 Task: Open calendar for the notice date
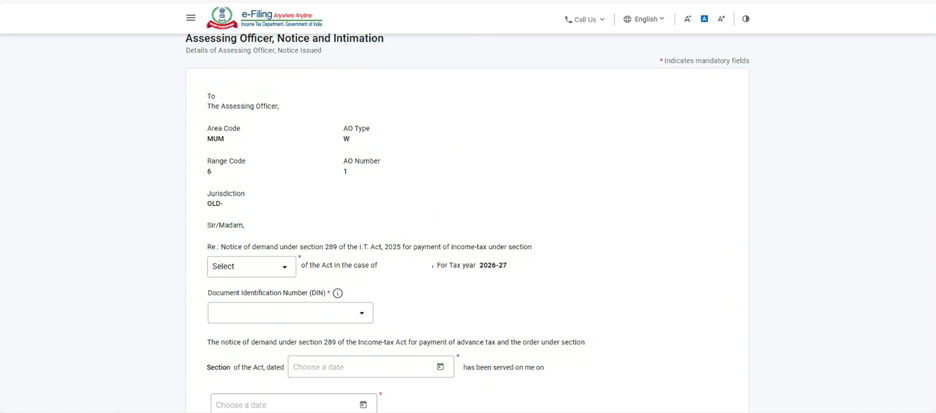[440, 367]
